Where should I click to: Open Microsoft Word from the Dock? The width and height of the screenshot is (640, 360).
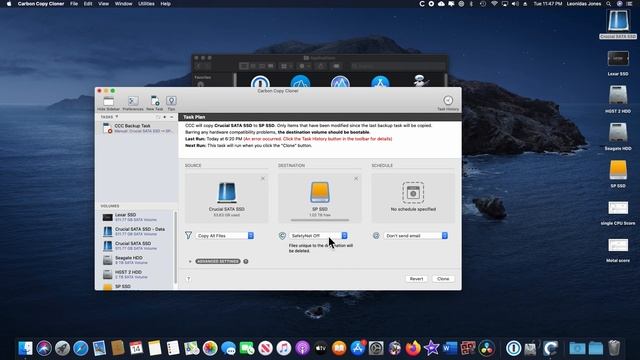pos(450,348)
